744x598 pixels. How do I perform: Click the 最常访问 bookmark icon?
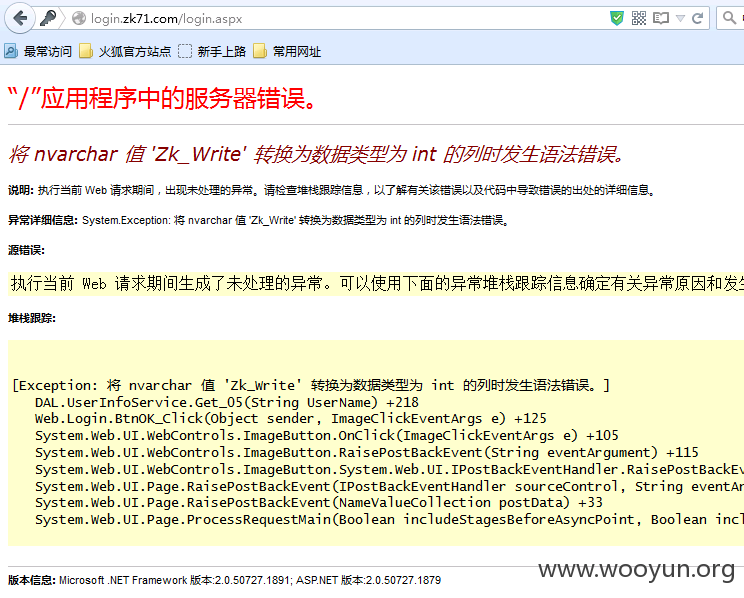[x=11, y=51]
